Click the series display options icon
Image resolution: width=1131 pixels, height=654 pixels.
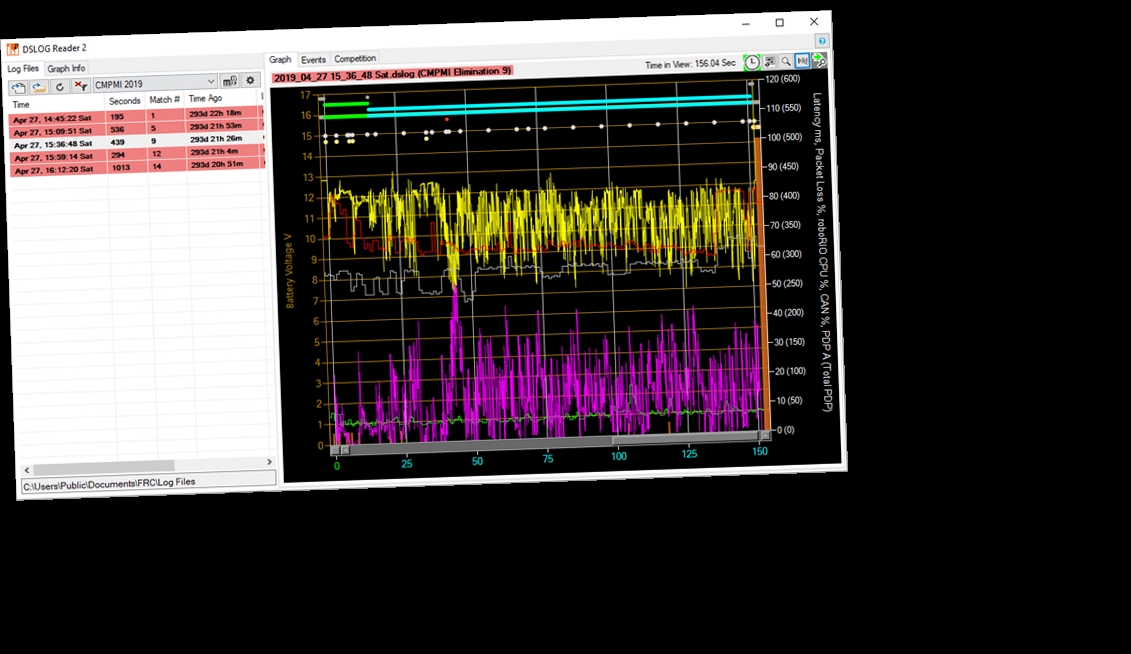point(770,62)
